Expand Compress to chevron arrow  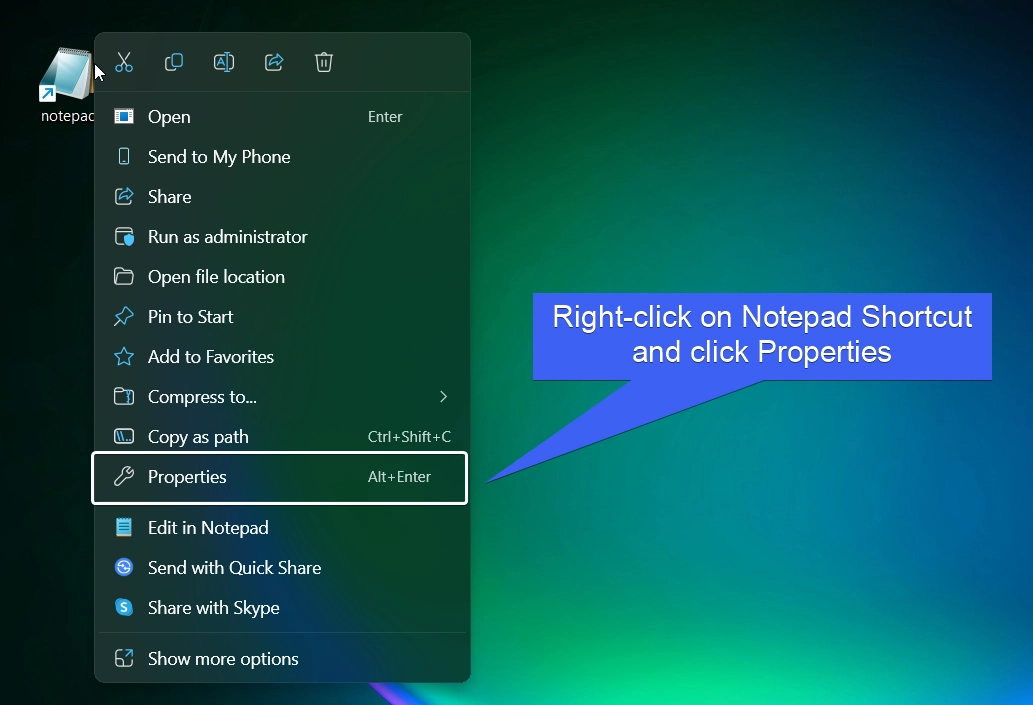(x=443, y=397)
